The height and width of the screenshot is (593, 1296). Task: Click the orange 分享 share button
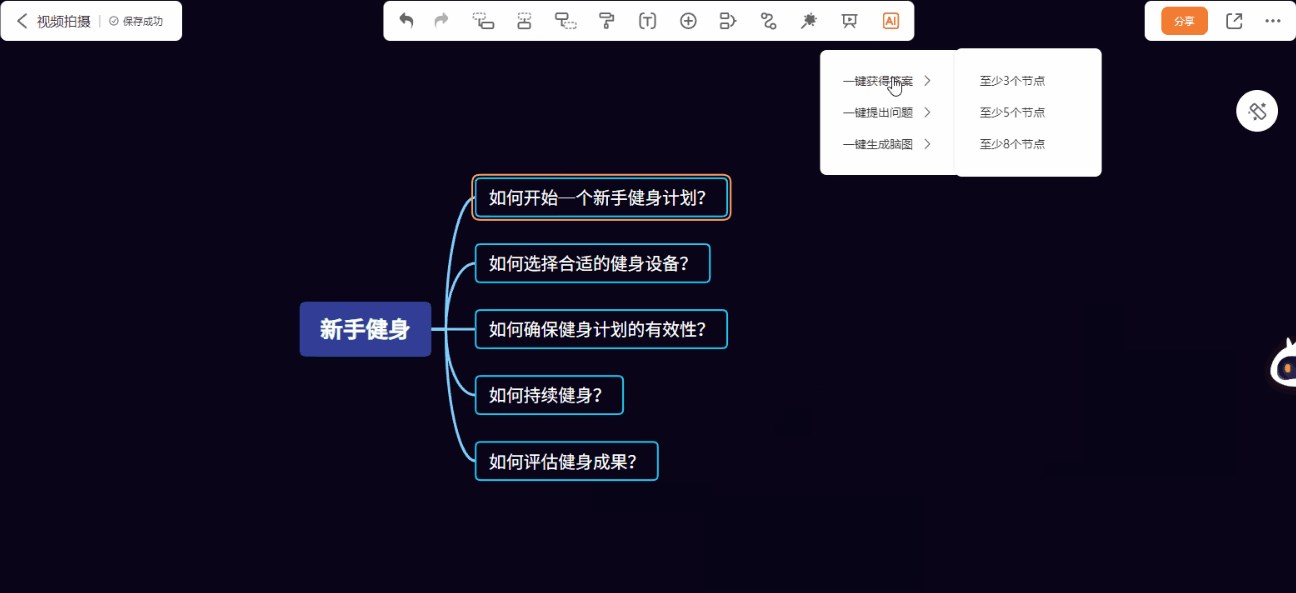[1184, 21]
